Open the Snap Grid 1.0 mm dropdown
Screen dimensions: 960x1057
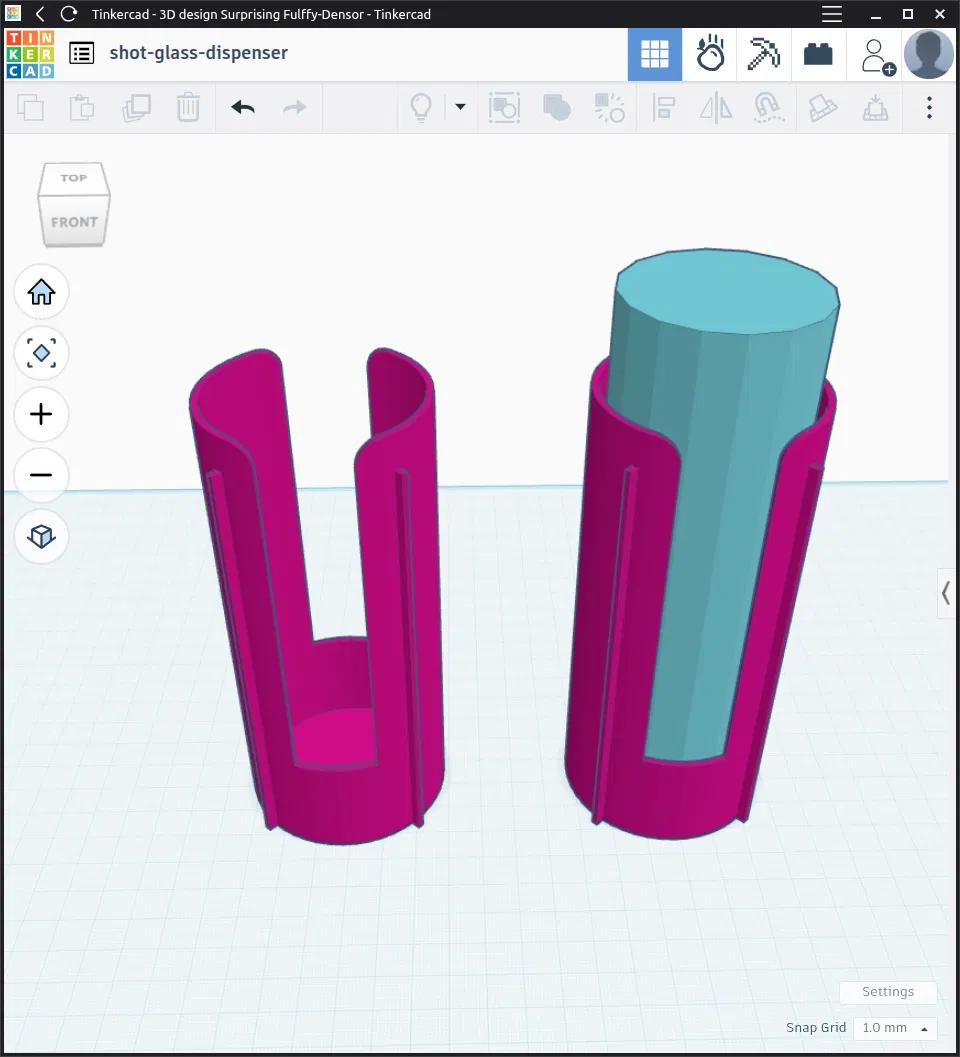(x=895, y=1027)
